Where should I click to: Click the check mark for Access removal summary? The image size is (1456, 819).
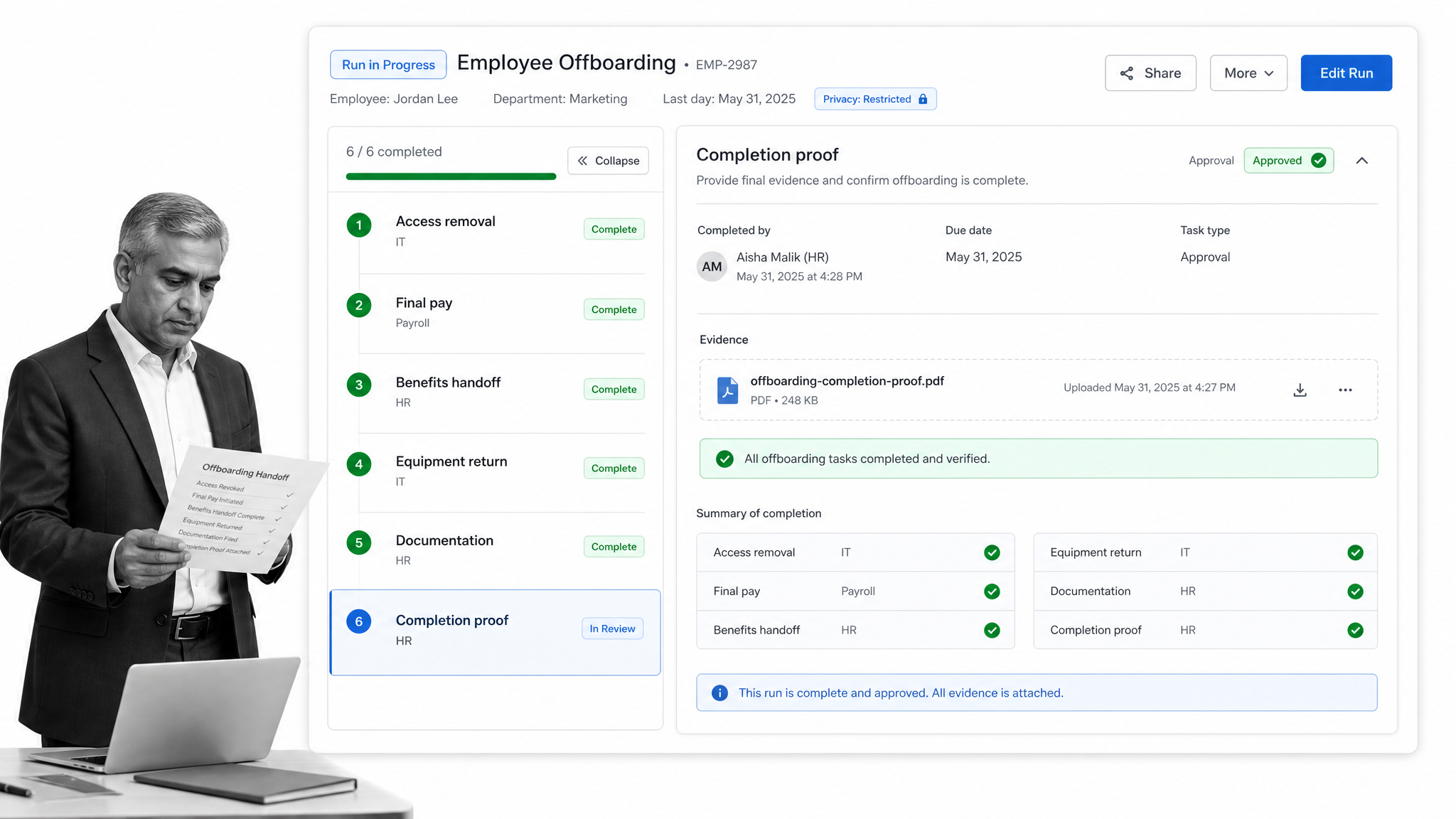click(992, 553)
